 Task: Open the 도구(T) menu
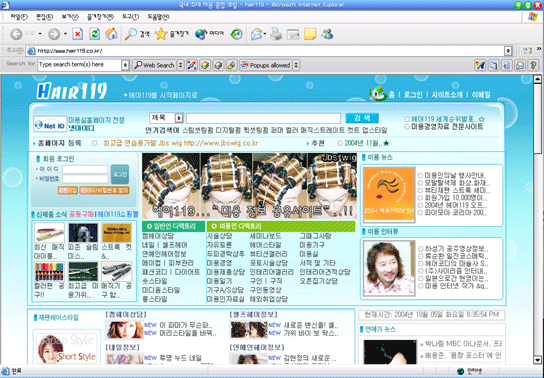coord(130,17)
